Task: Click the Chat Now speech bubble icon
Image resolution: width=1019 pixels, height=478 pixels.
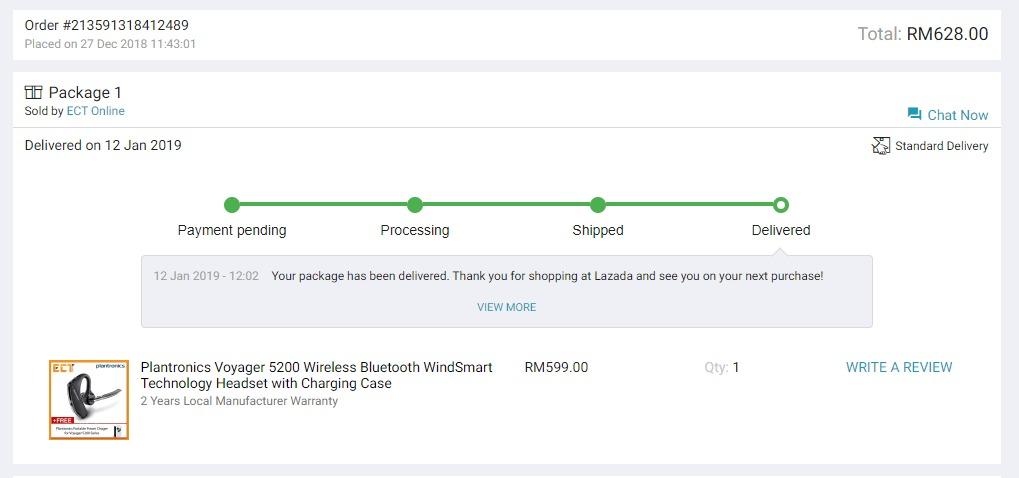Action: click(x=914, y=114)
